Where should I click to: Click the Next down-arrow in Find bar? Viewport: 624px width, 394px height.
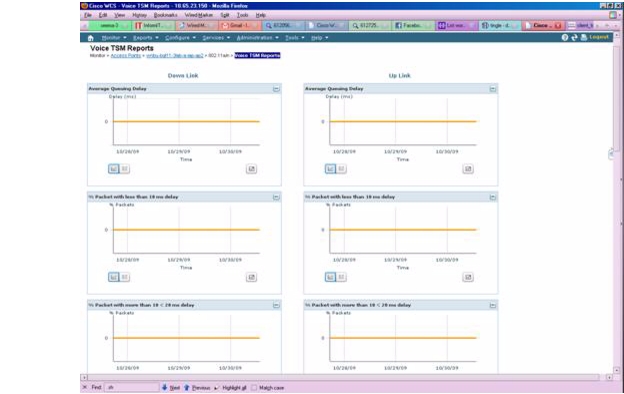(164, 387)
